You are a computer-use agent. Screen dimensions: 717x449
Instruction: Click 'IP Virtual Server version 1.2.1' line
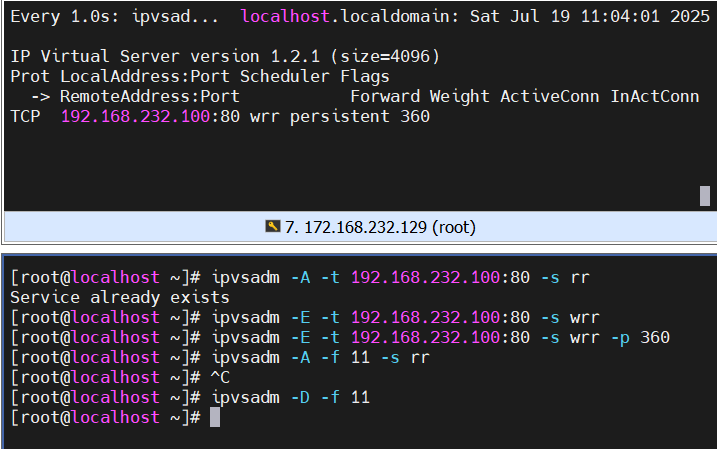(225, 56)
